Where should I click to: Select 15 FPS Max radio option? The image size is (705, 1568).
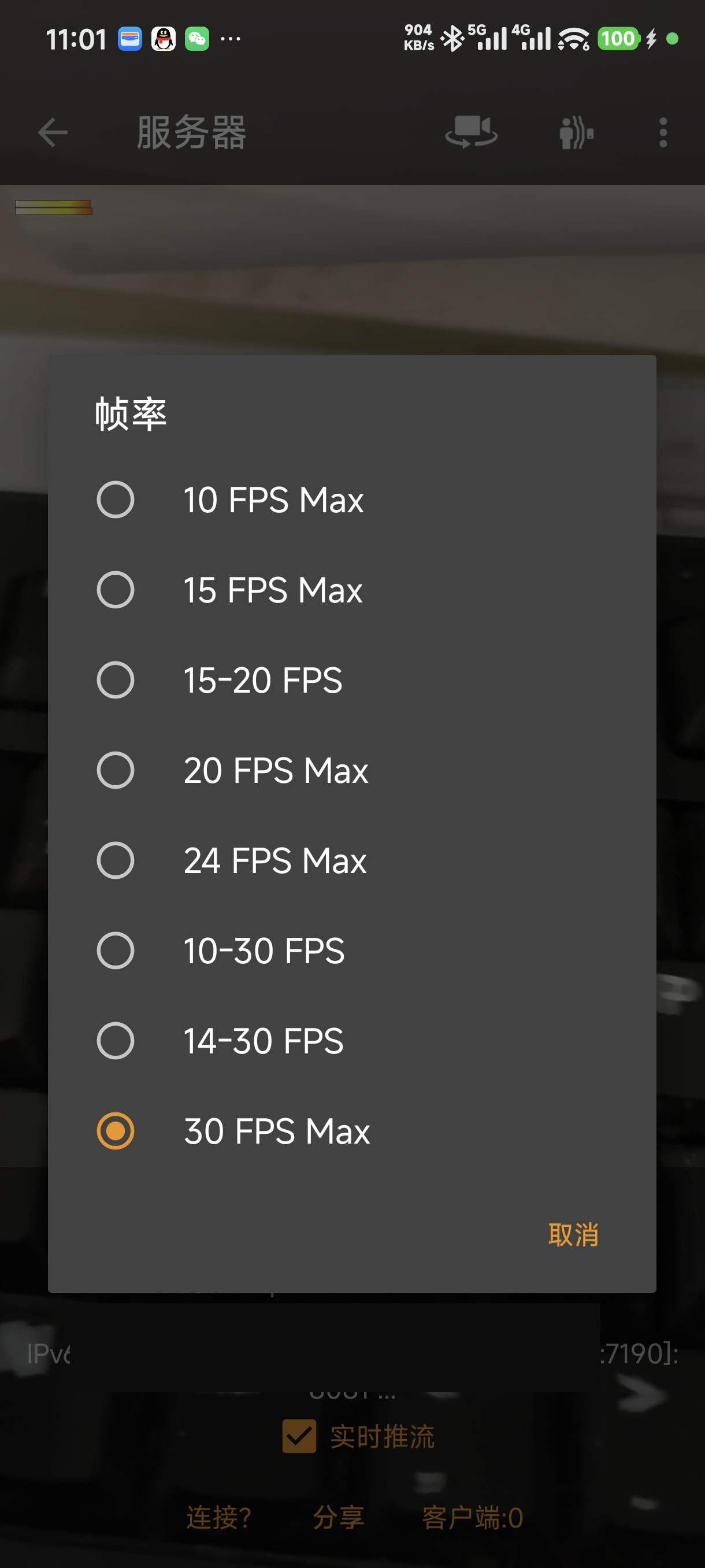(x=116, y=590)
